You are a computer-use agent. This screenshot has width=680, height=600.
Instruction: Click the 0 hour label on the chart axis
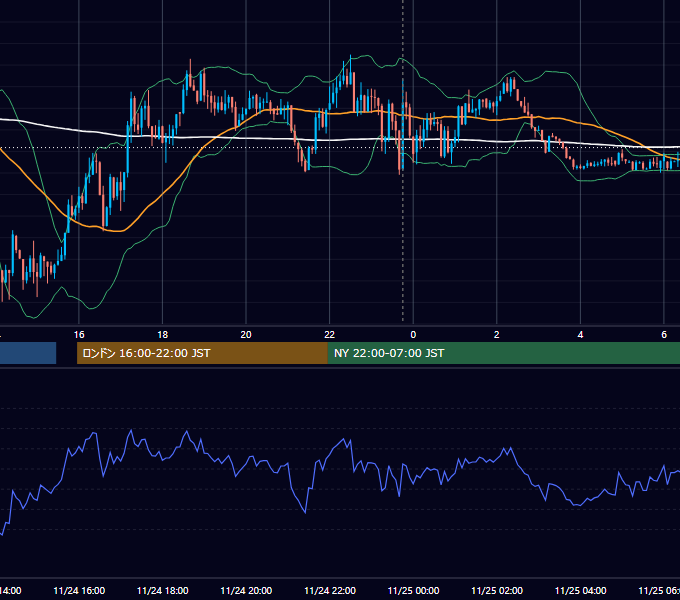point(413,334)
